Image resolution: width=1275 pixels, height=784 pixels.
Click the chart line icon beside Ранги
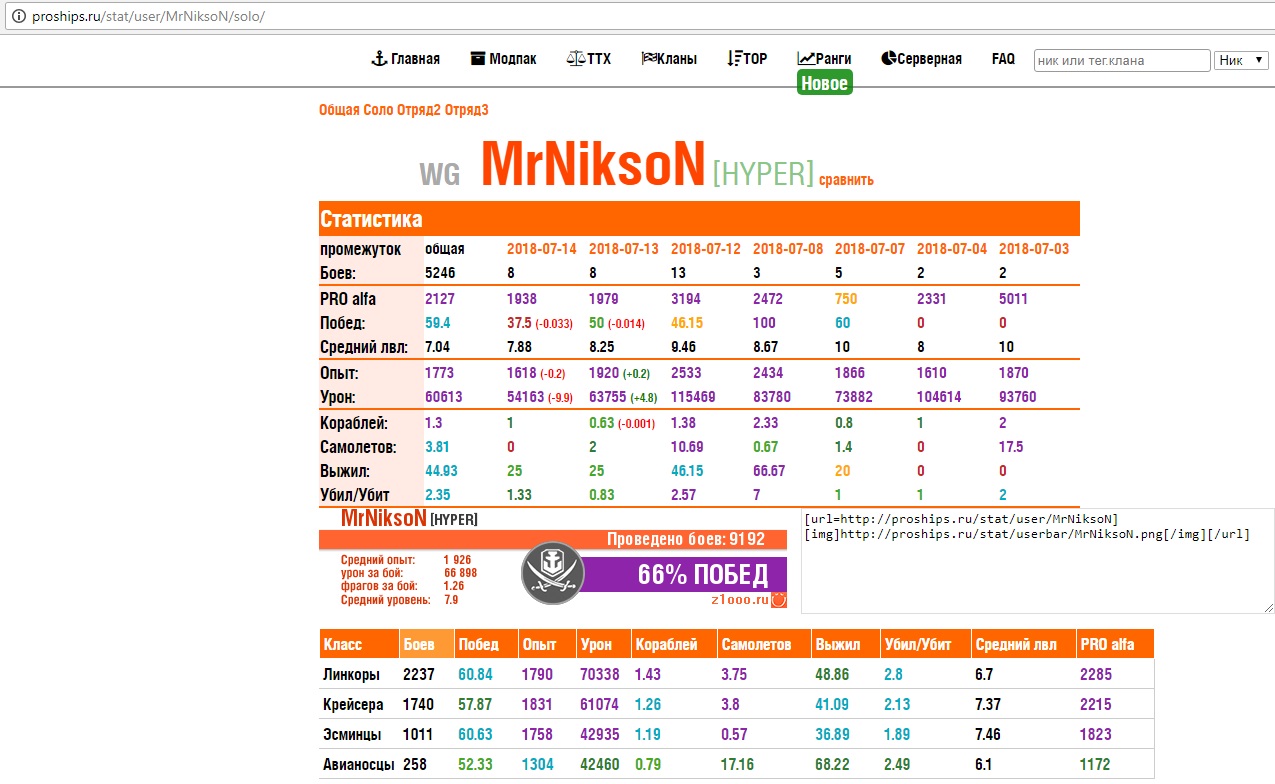[806, 59]
